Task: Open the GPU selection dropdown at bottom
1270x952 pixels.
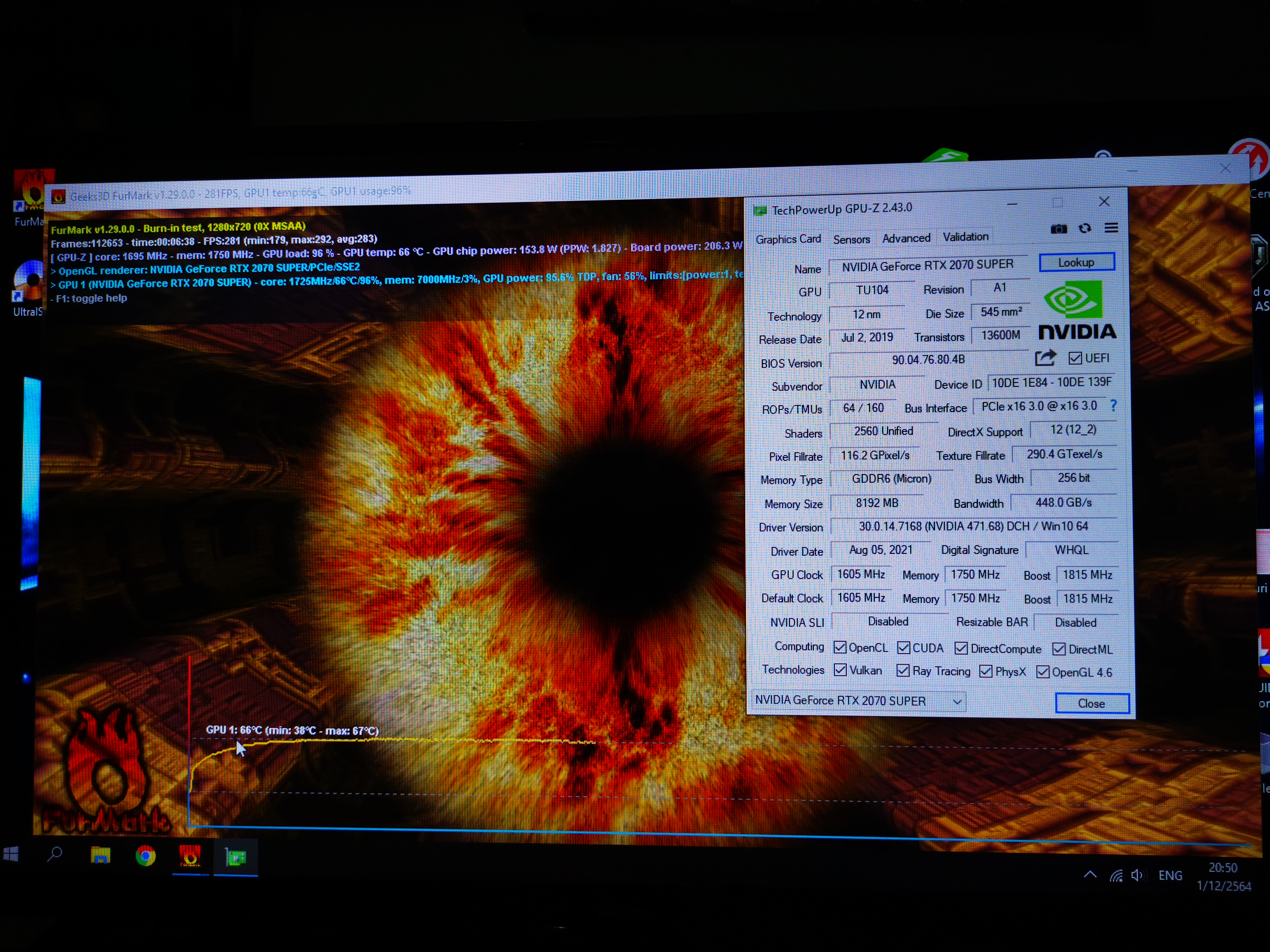Action: click(x=957, y=701)
